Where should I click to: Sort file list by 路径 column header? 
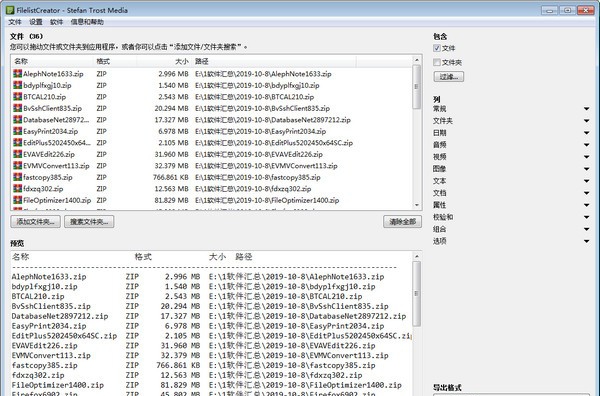pos(274,61)
